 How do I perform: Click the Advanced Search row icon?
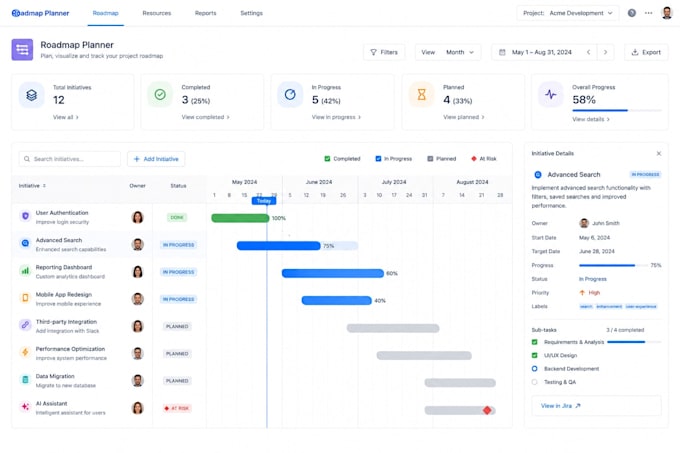(25, 243)
